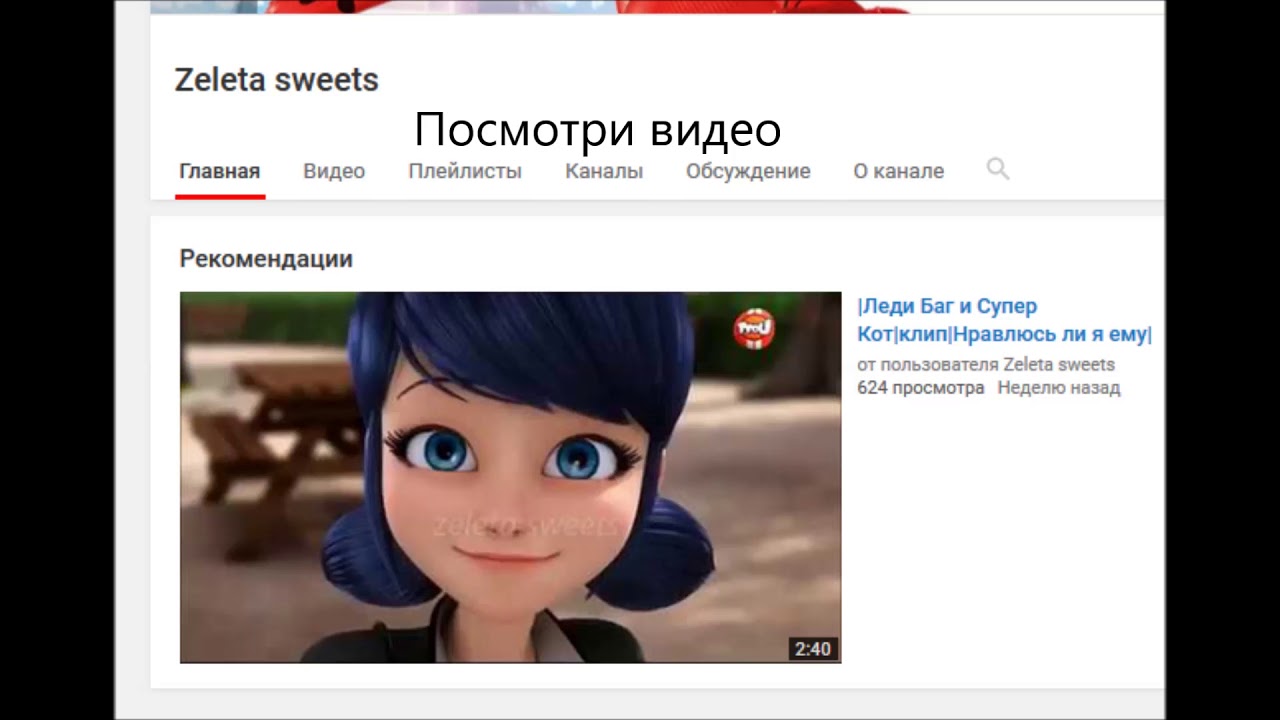Click the от пользователя Zeleta sweets byline
Image resolution: width=1280 pixels, height=720 pixels.
(x=986, y=364)
